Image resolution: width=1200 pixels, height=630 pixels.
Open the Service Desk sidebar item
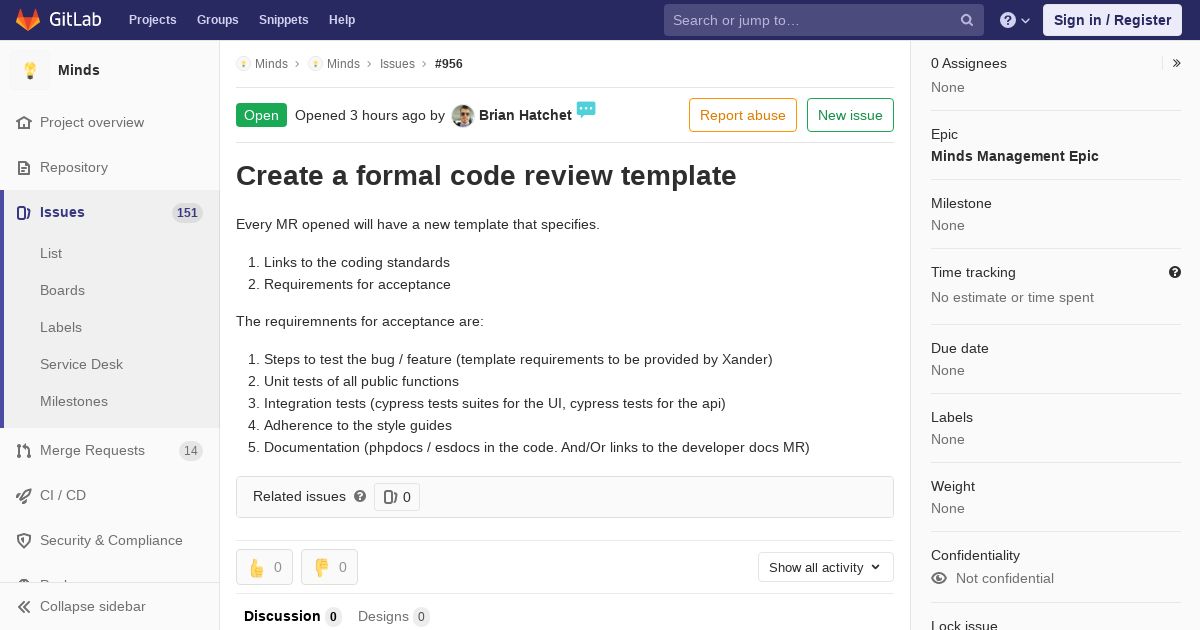click(81, 364)
